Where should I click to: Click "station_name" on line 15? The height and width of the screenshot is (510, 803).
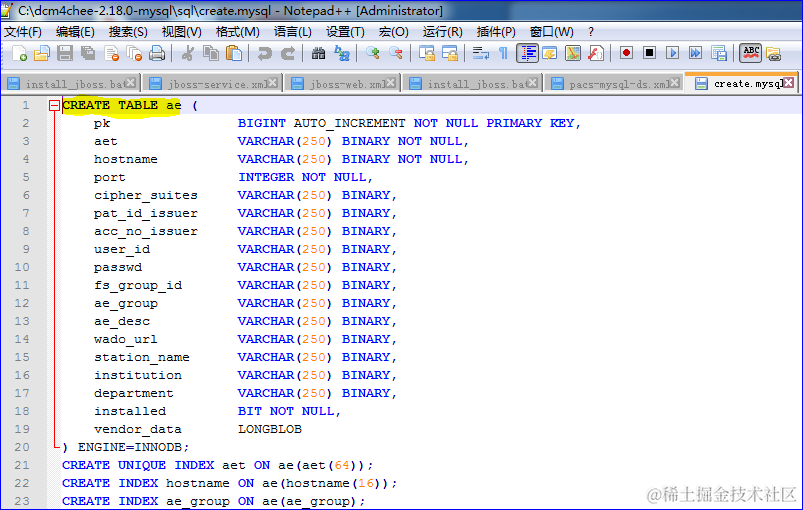tap(142, 357)
